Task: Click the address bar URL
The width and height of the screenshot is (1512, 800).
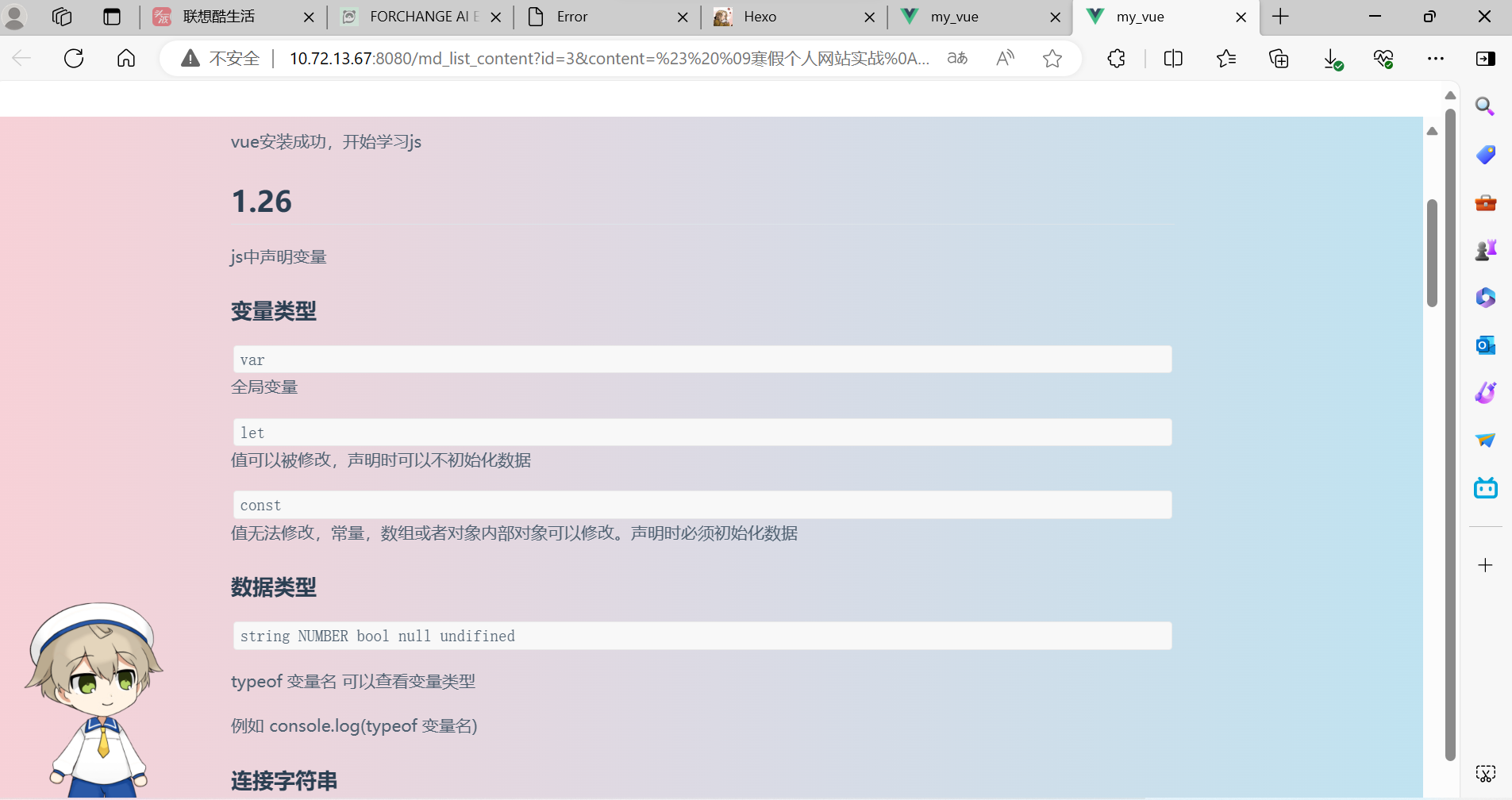Action: click(609, 58)
